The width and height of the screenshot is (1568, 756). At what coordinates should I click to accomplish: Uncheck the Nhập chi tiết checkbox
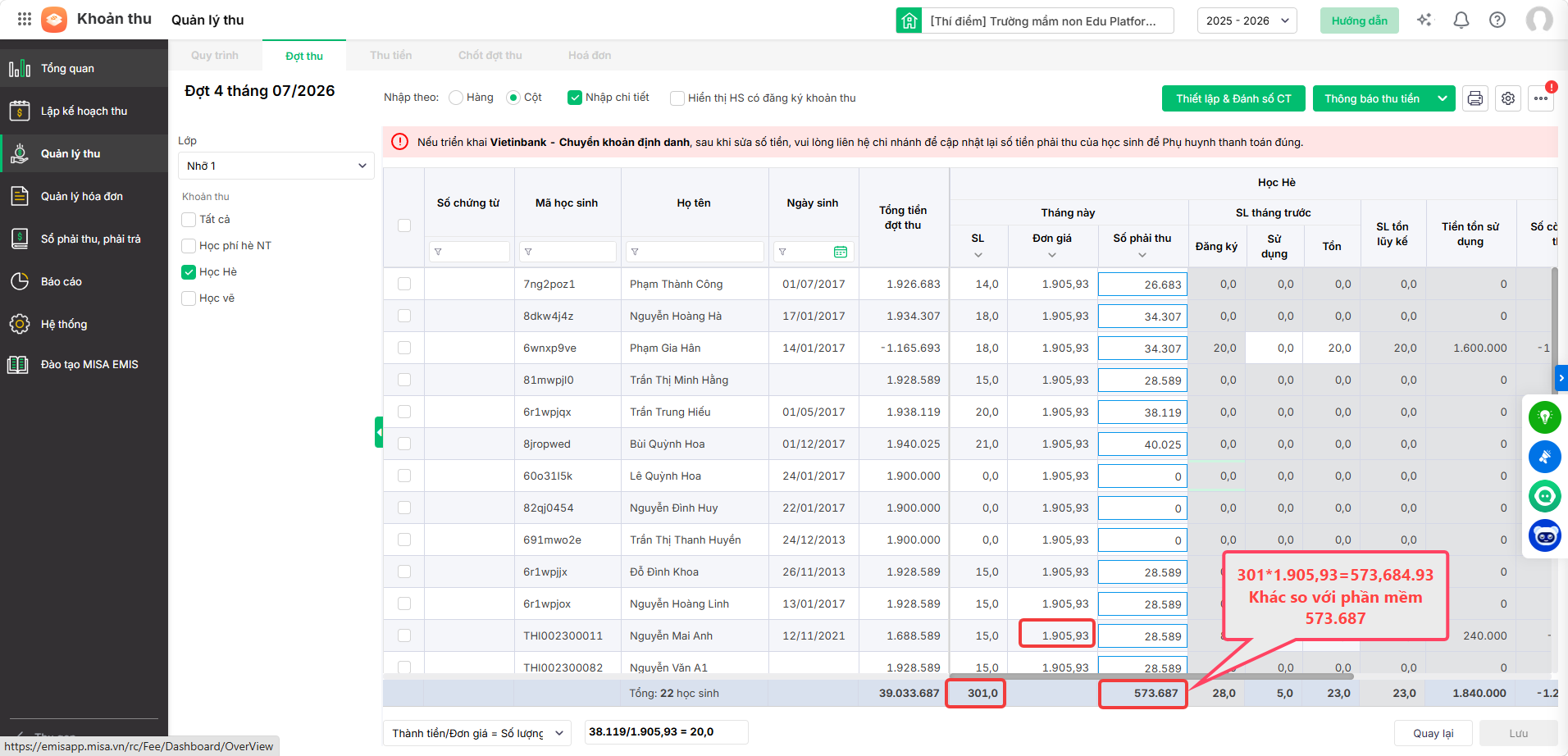pyautogui.click(x=575, y=98)
